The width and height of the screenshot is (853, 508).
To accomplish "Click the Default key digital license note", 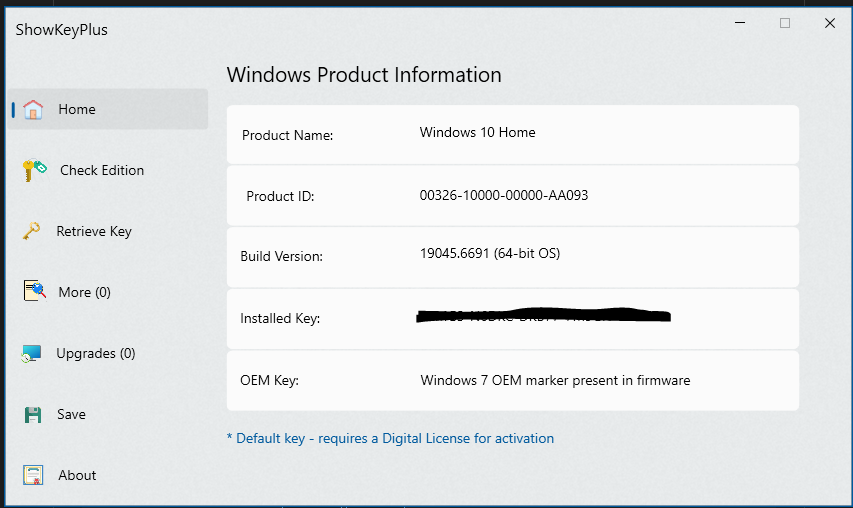I will (390, 438).
